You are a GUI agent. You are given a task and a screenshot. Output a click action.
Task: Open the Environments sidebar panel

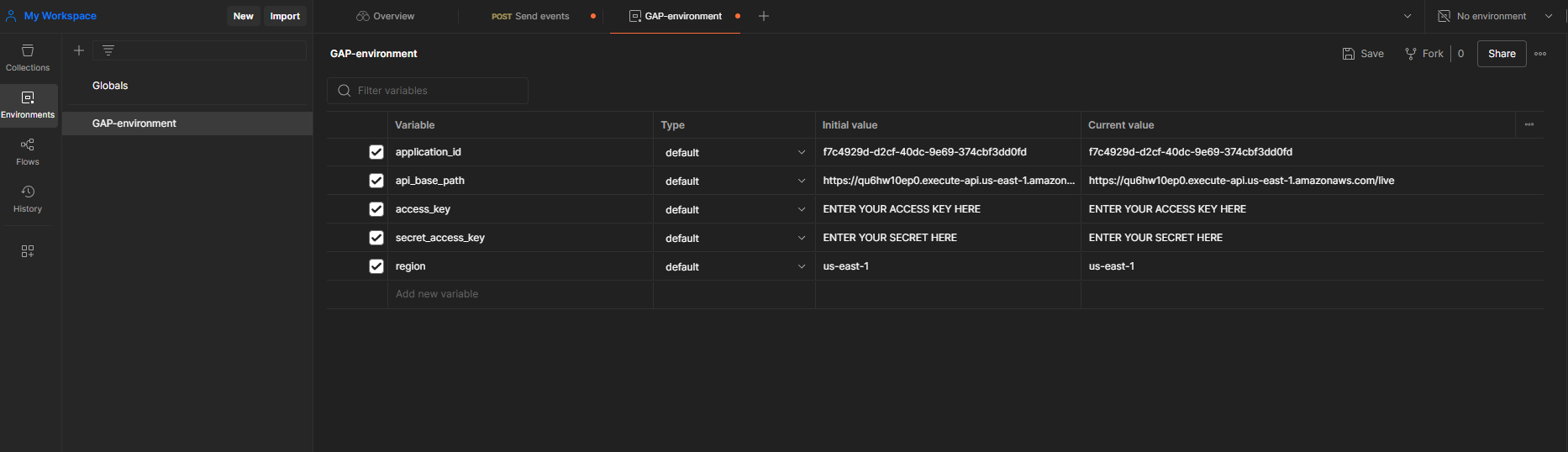pos(28,105)
